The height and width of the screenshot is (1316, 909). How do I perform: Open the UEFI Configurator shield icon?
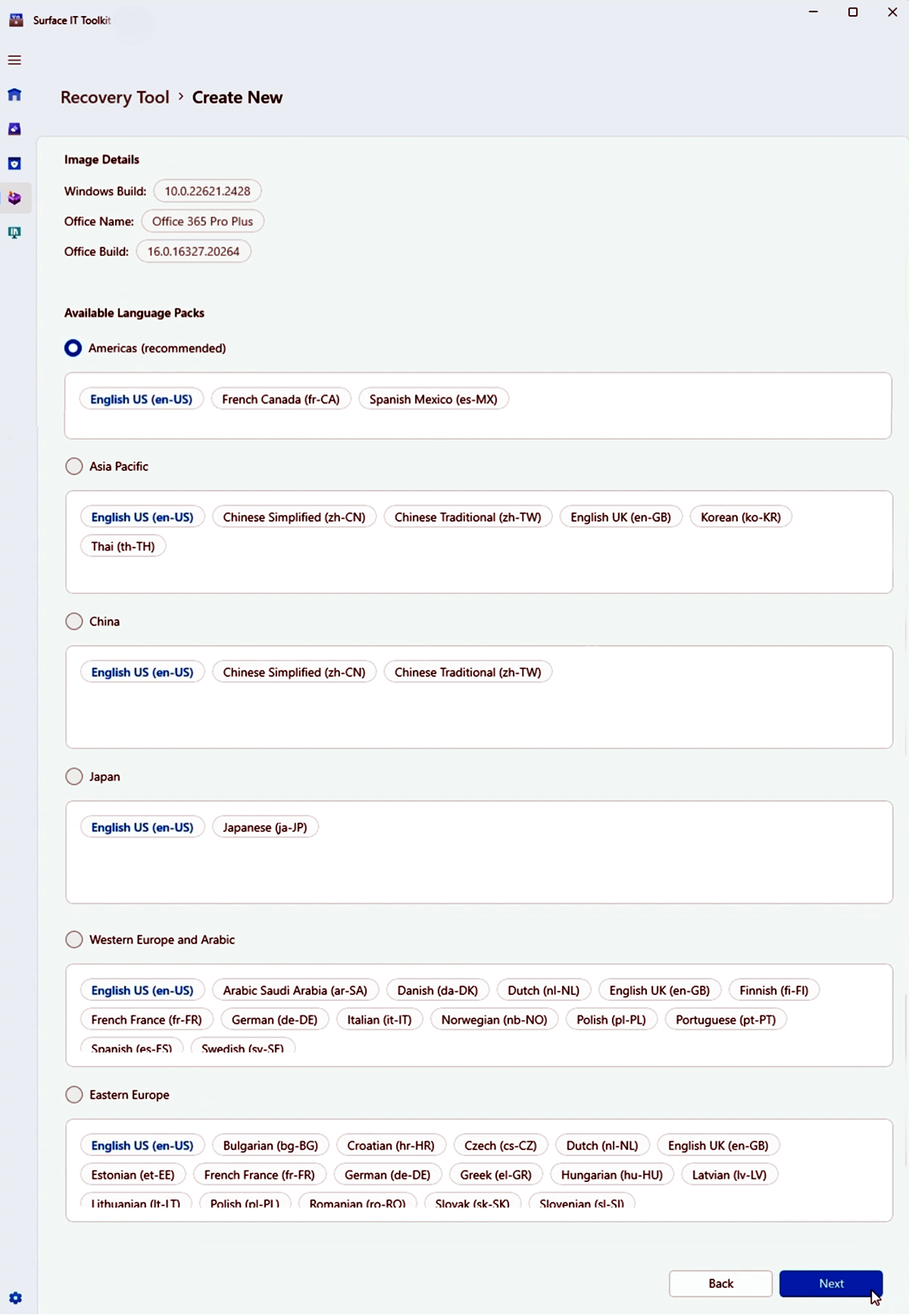14,164
